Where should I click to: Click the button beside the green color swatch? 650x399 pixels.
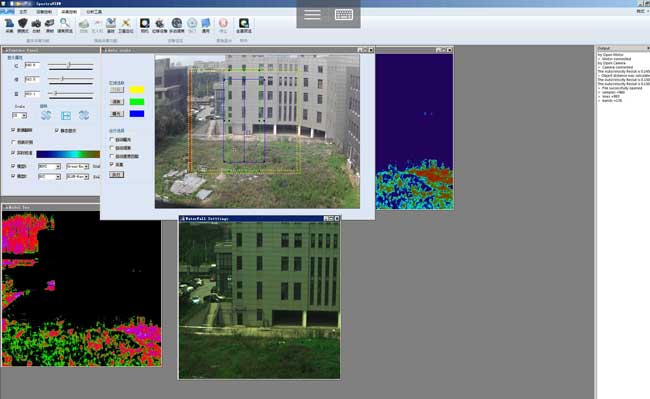coord(117,102)
